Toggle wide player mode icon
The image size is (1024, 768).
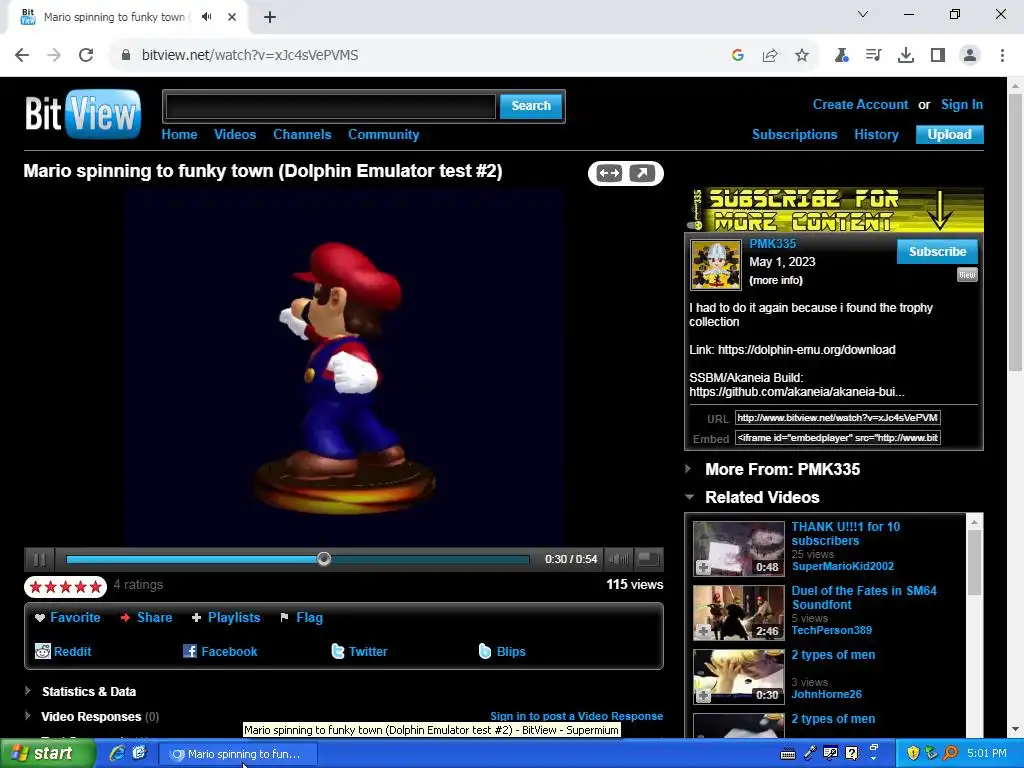point(609,173)
